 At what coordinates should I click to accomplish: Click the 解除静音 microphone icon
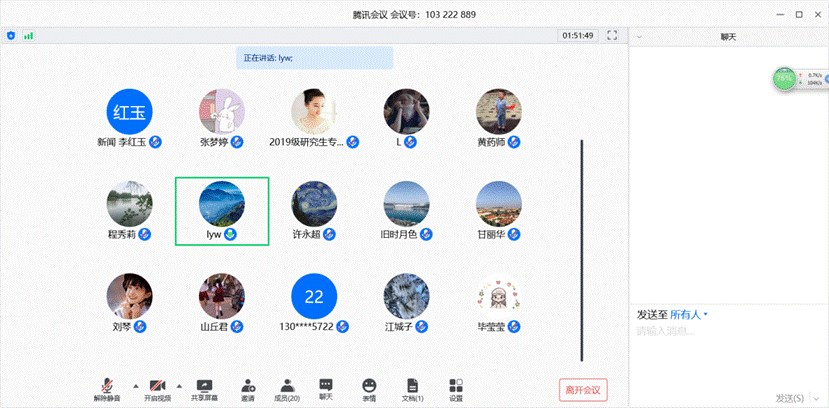(107, 386)
